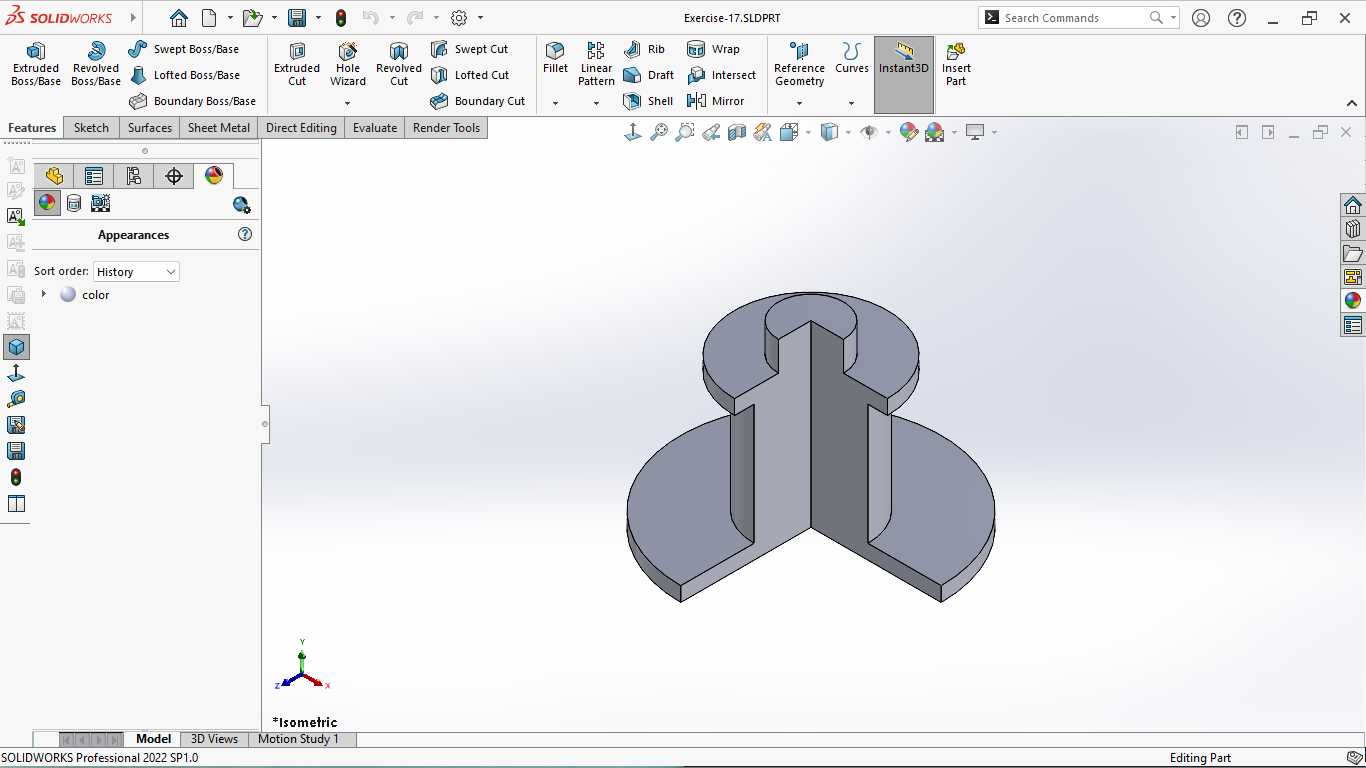Click the Extruded Cut tool

(x=297, y=64)
